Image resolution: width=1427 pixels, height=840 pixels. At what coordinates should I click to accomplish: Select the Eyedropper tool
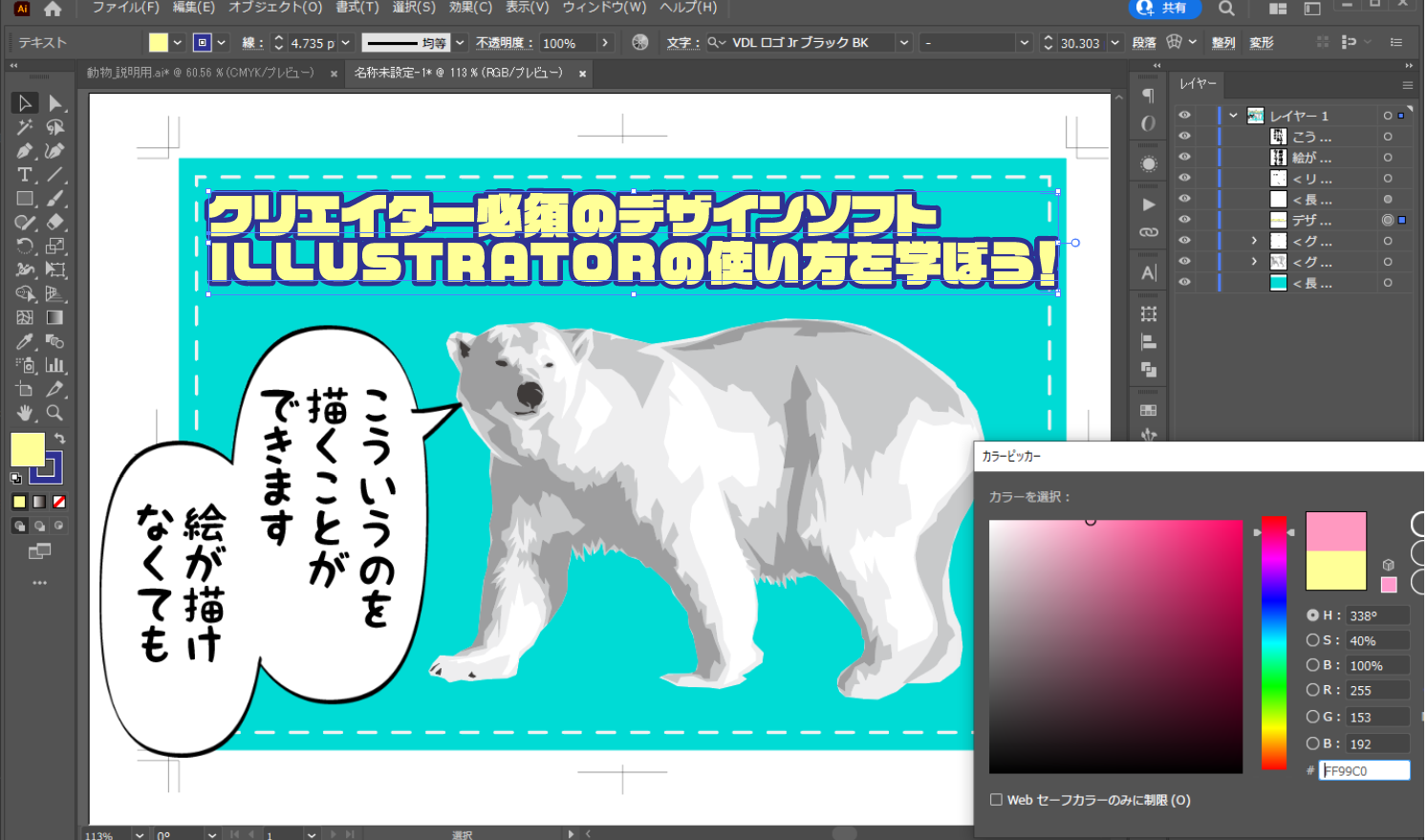point(24,341)
